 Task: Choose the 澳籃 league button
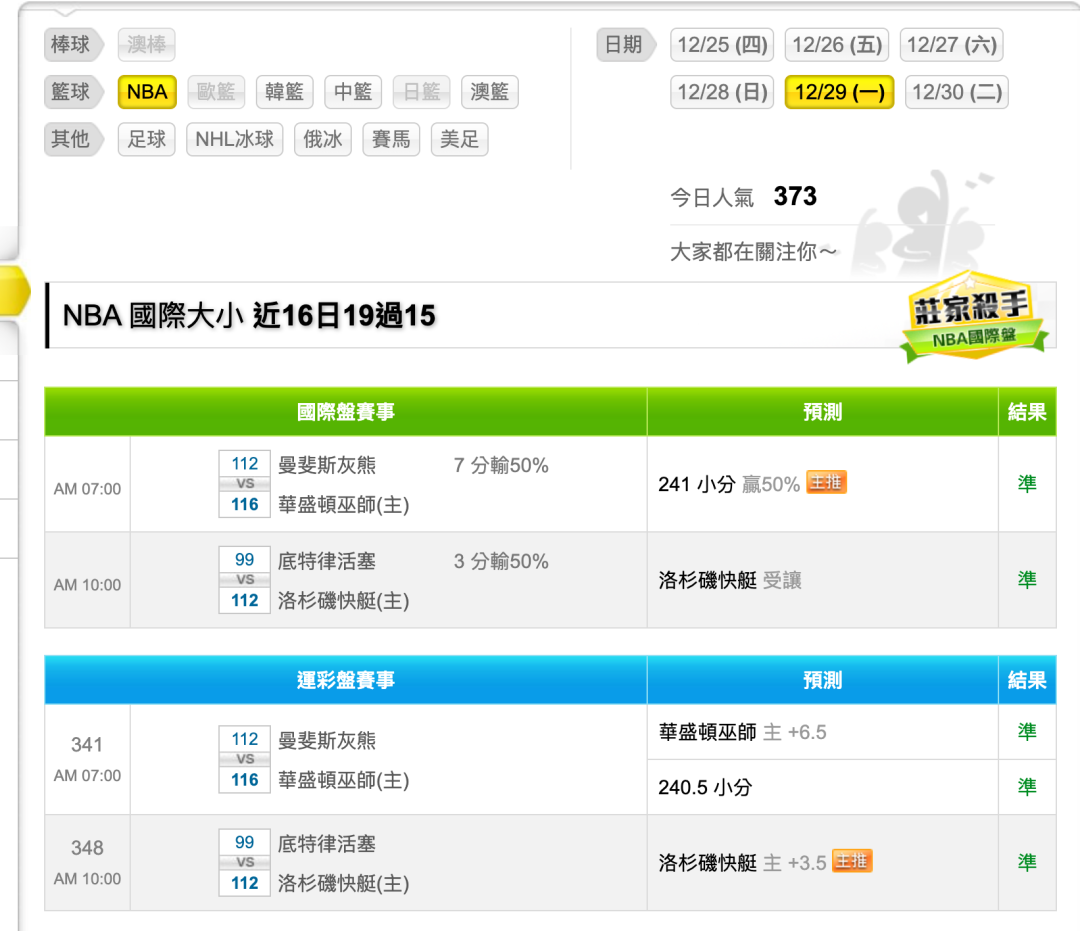pyautogui.click(x=490, y=92)
